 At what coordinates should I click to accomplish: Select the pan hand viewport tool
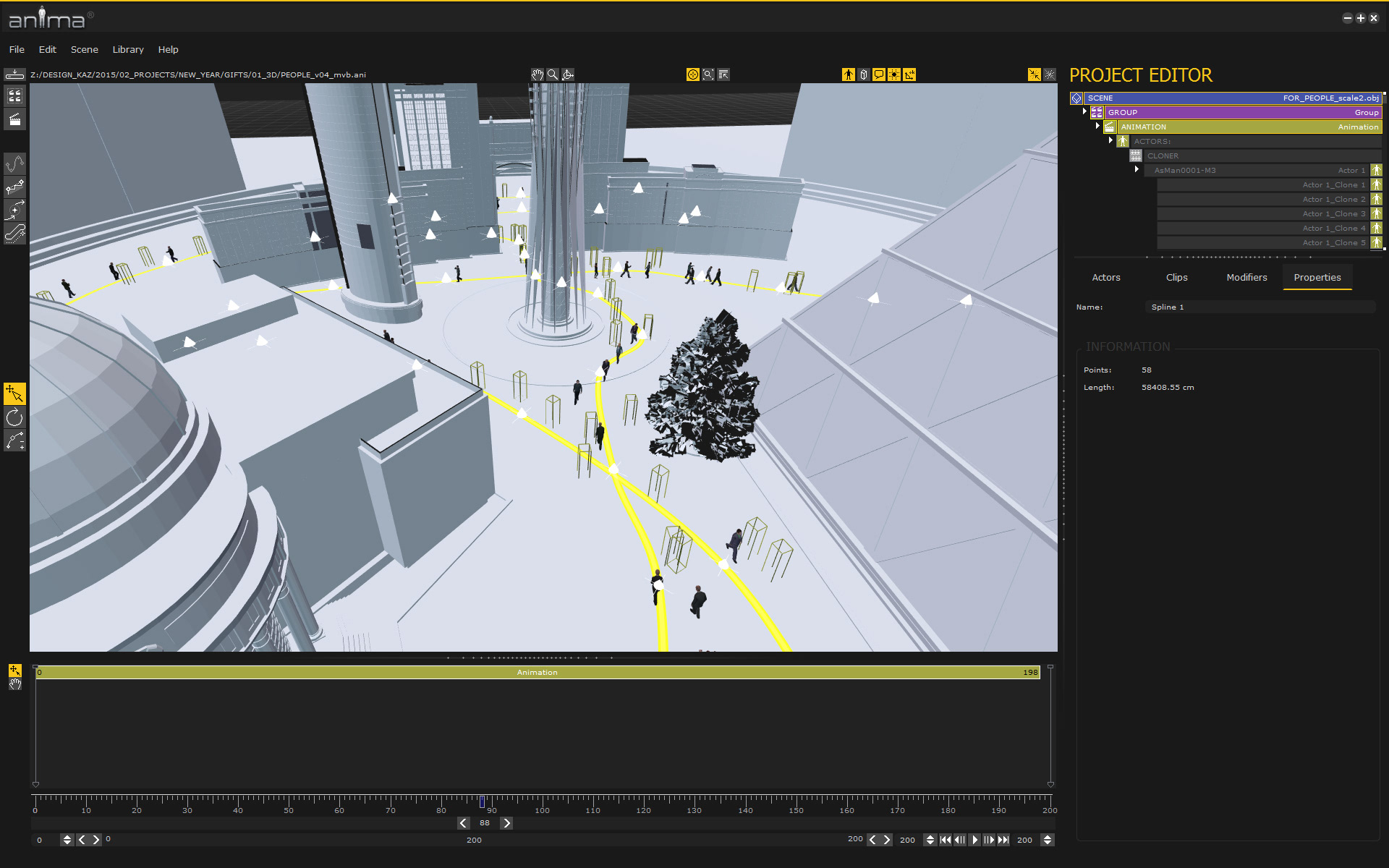tap(537, 75)
